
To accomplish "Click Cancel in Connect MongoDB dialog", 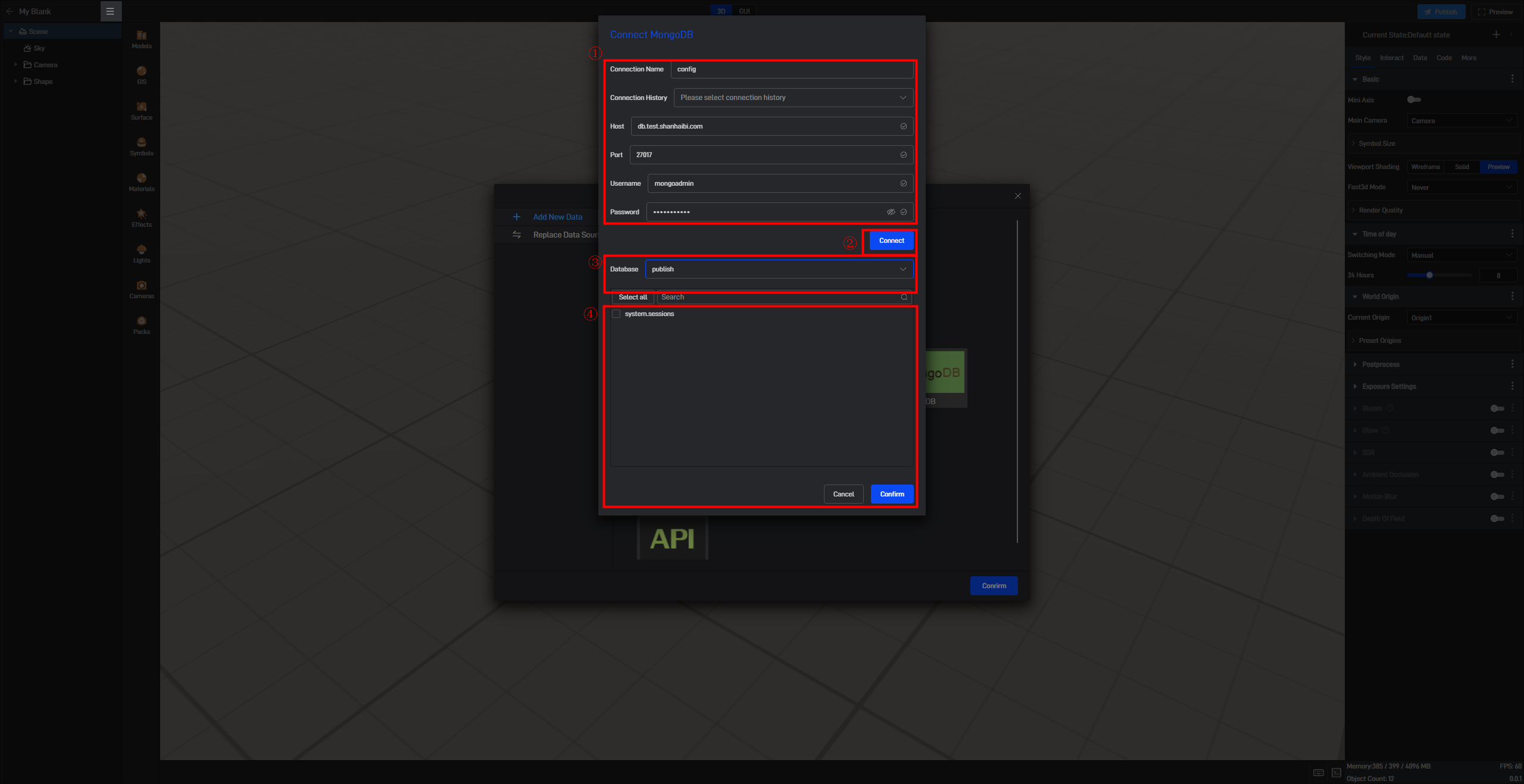I will click(844, 494).
